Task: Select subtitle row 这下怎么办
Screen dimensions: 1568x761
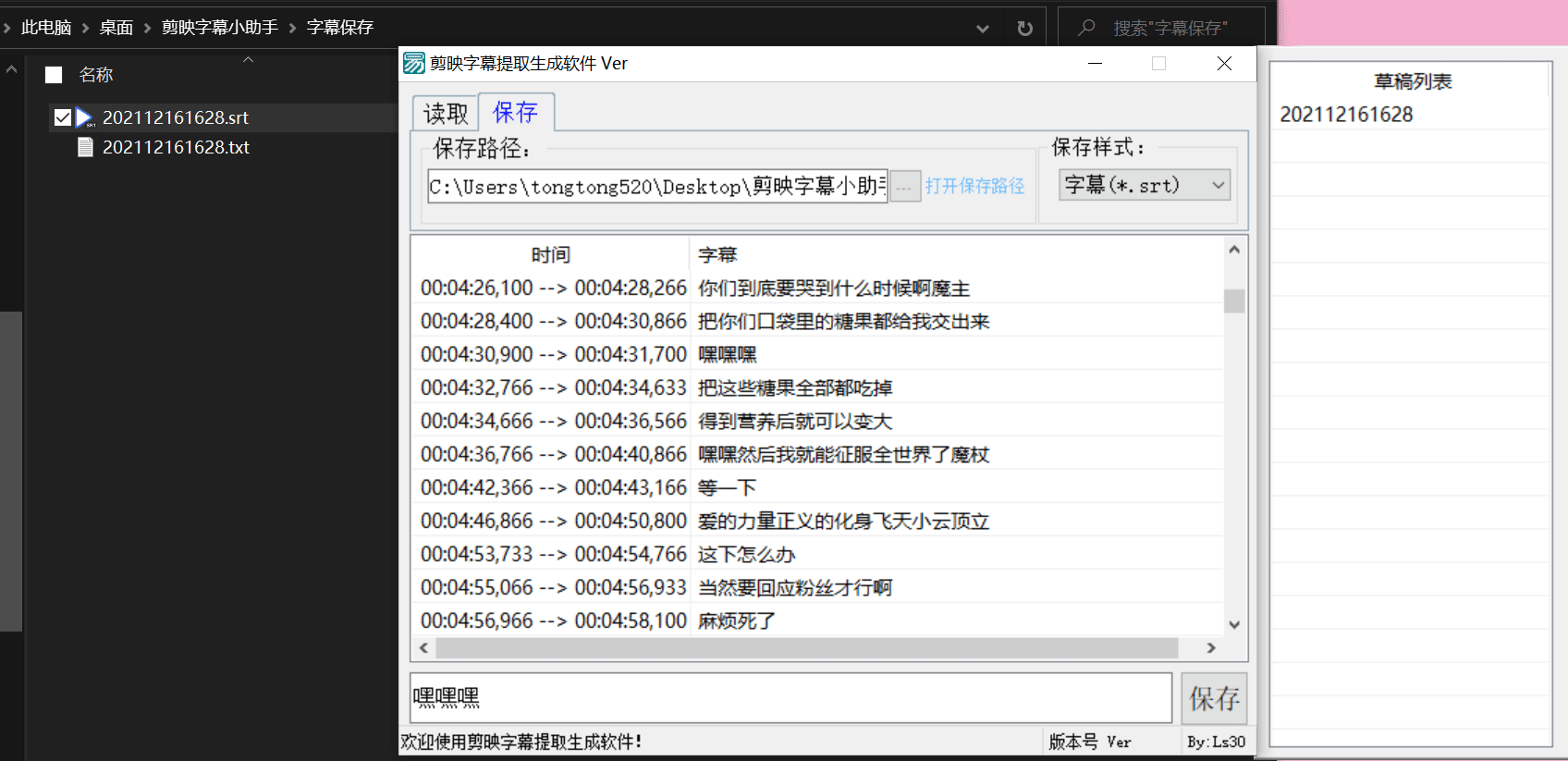Action: tap(817, 554)
